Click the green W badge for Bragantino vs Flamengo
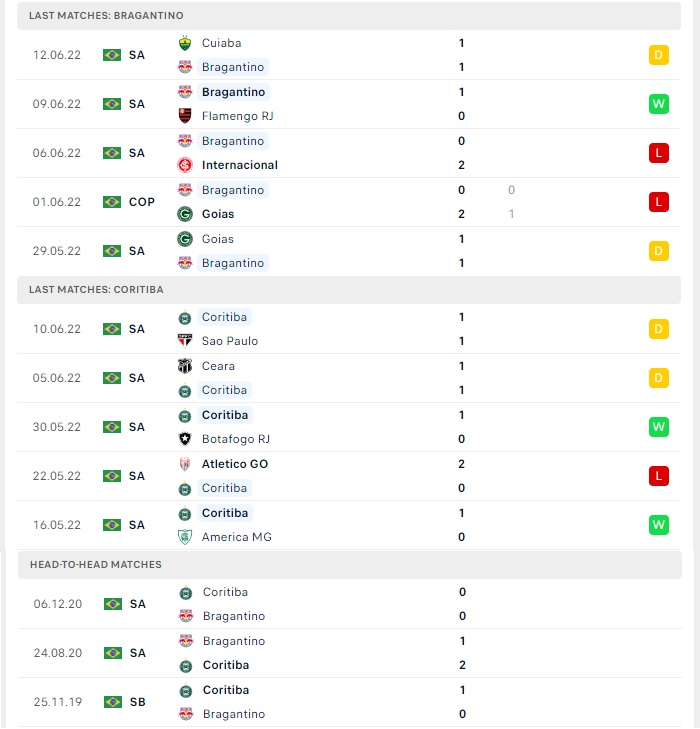Screen dimensions: 700x729 (659, 104)
